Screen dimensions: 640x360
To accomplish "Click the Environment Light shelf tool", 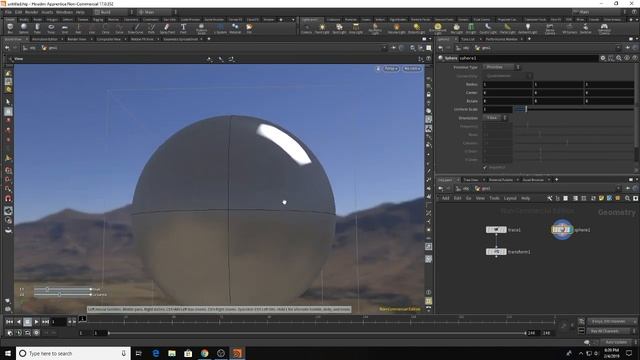I will coord(438,29).
